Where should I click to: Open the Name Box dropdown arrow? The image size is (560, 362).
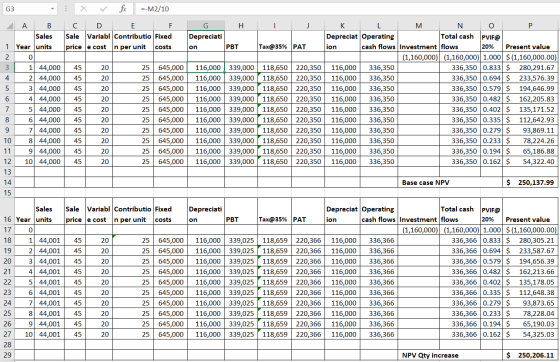coord(52,9)
